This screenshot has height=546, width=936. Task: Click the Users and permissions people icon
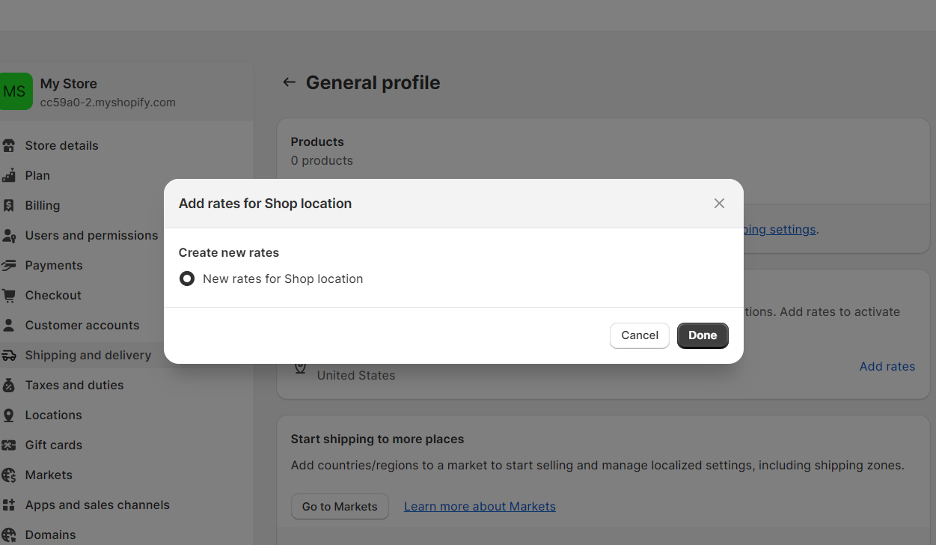8,236
